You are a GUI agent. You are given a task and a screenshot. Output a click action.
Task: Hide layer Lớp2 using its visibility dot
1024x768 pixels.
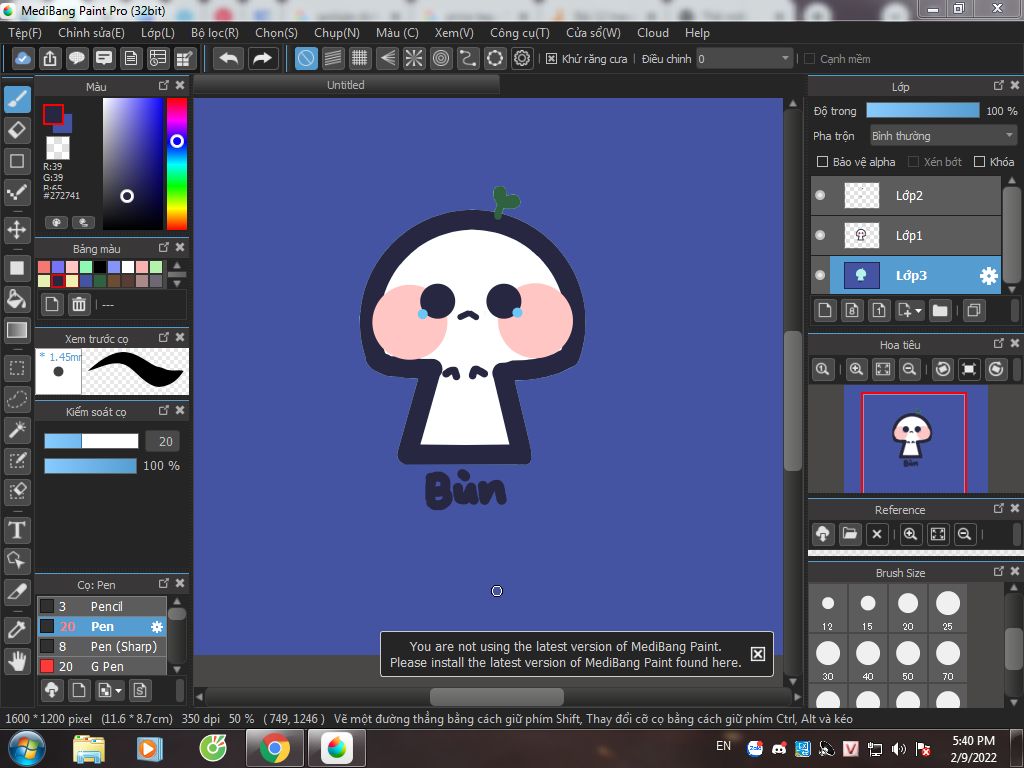[x=820, y=195]
